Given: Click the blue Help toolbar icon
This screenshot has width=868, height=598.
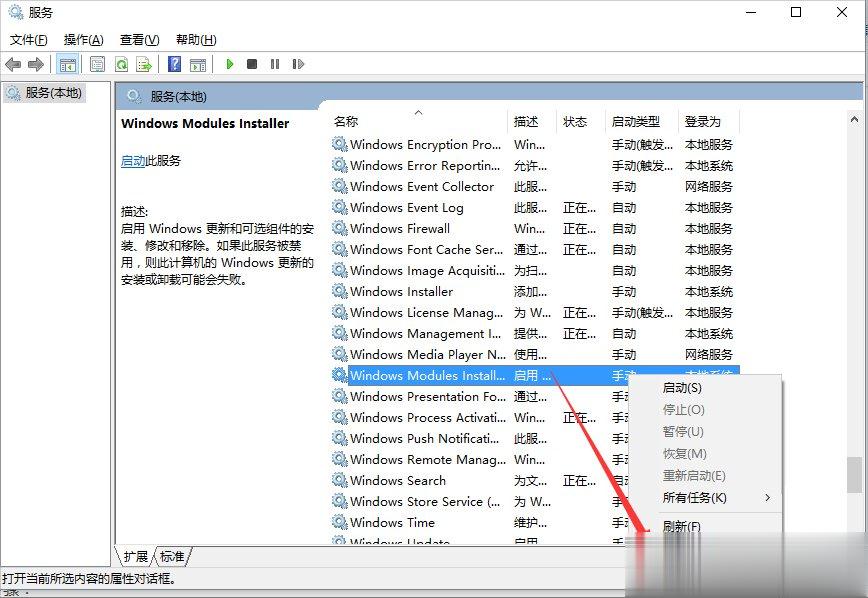Looking at the screenshot, I should point(174,64).
